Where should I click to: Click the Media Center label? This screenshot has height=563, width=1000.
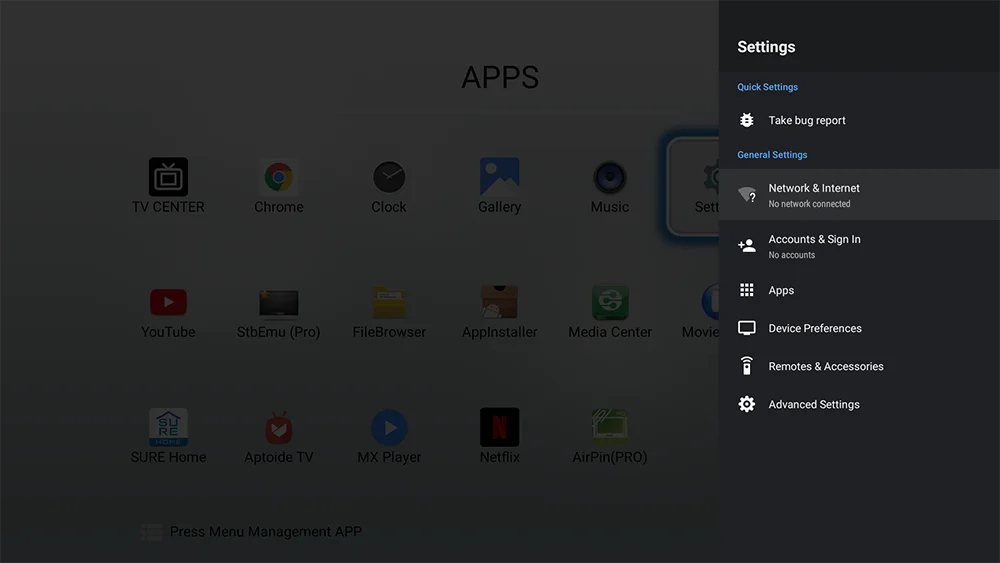click(610, 332)
